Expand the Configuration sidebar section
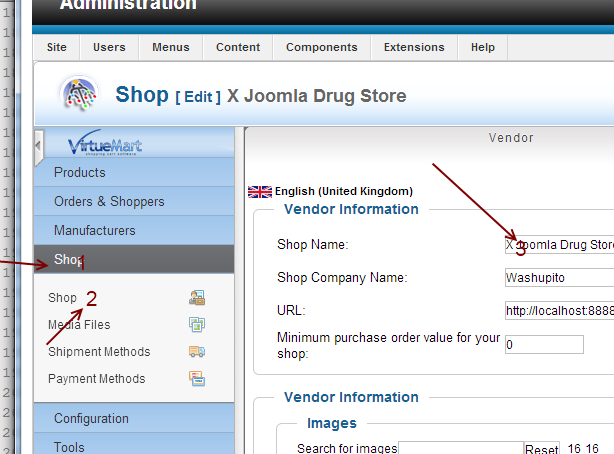614x454 pixels. click(x=134, y=418)
